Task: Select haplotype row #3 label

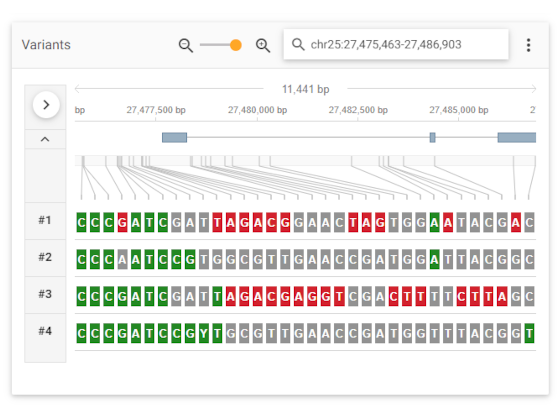Action: click(x=45, y=294)
